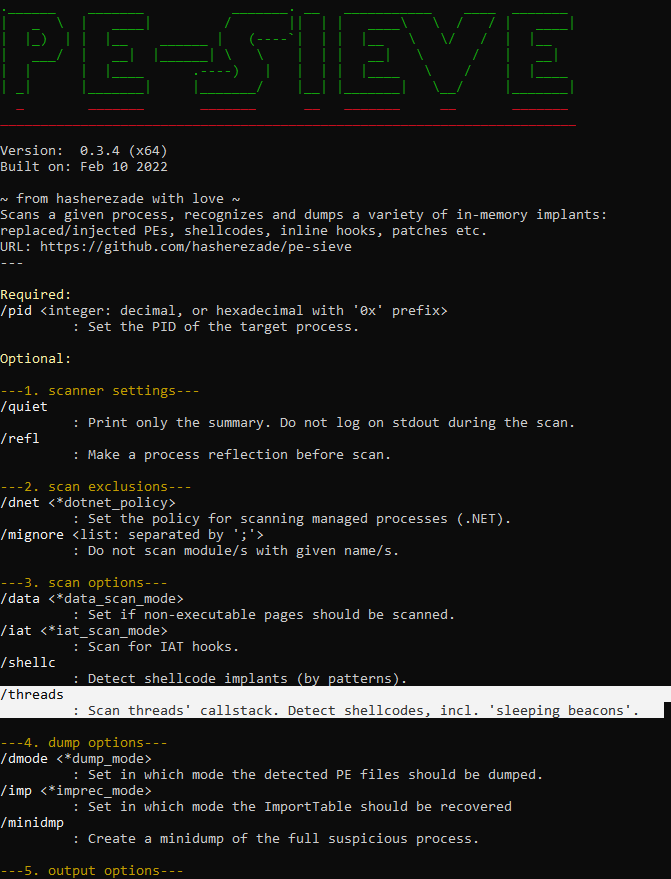Click the 'Scan for IAT hooks.' description

tap(163, 646)
